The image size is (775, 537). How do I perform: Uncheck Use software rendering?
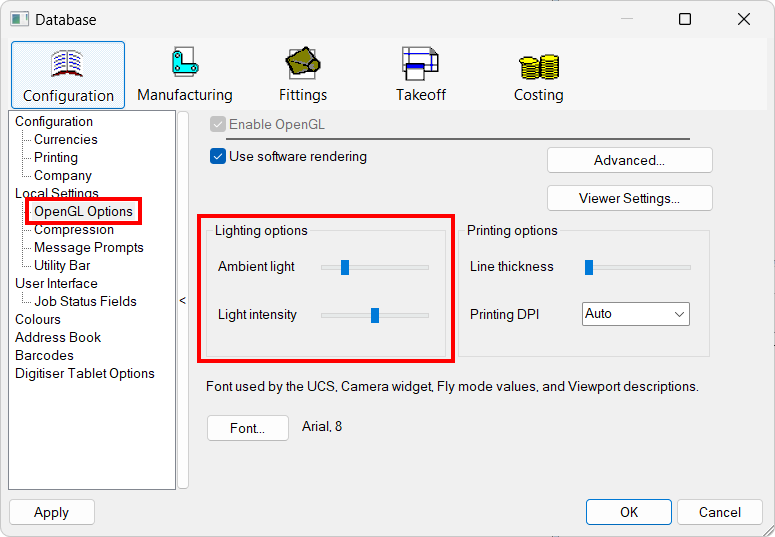(x=218, y=156)
